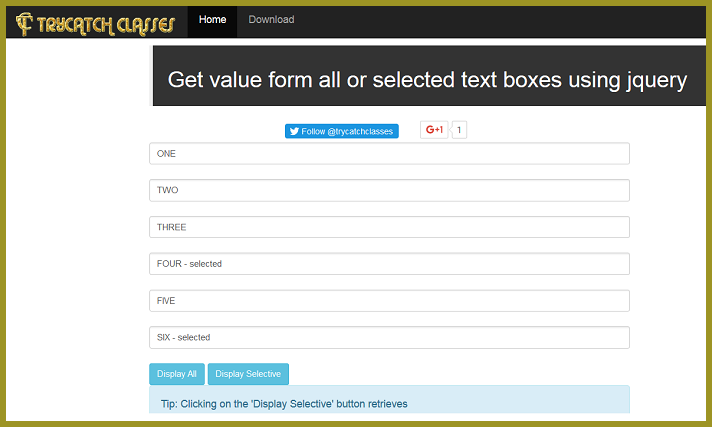Image resolution: width=712 pixels, height=427 pixels.
Task: Click the 'C' emblem in the logo
Action: [x=24, y=24]
